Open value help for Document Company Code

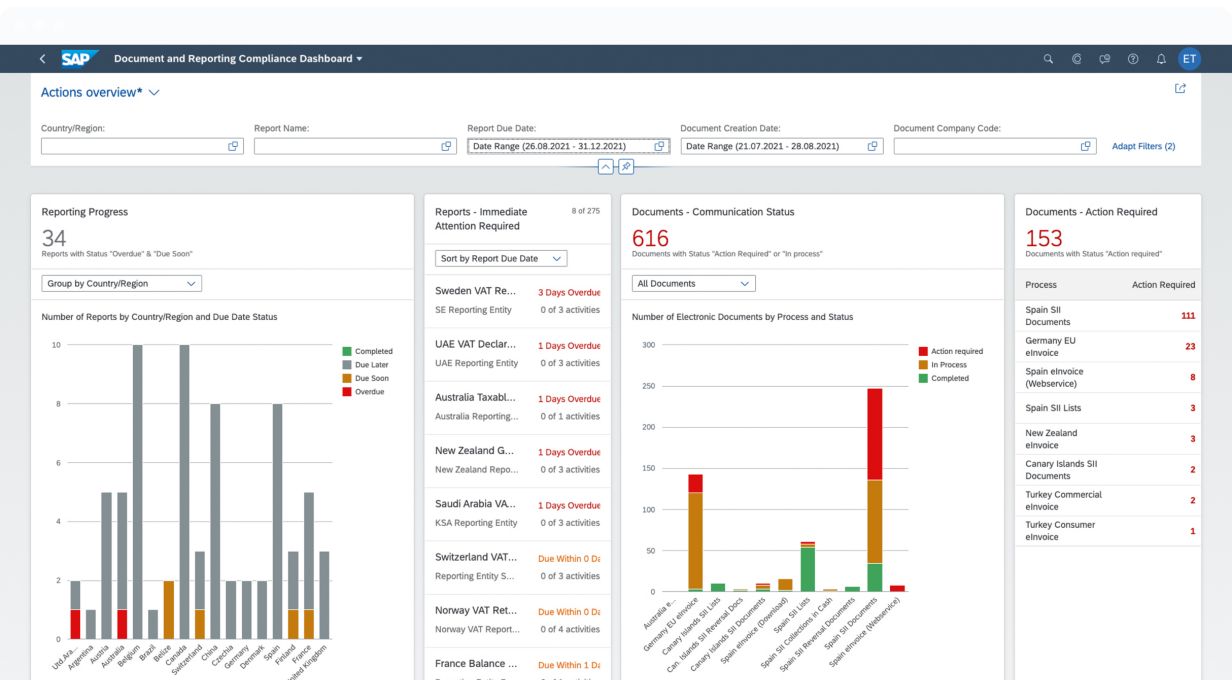pyautogui.click(x=1086, y=146)
